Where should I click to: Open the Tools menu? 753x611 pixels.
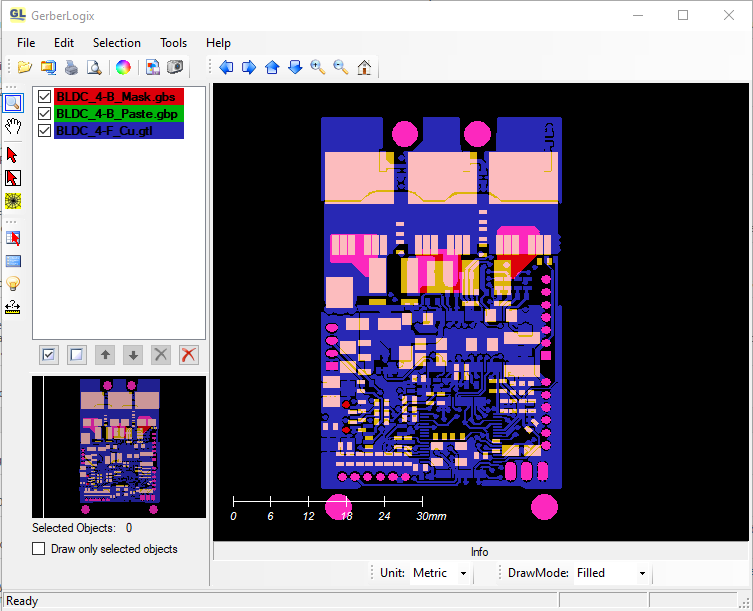(173, 43)
